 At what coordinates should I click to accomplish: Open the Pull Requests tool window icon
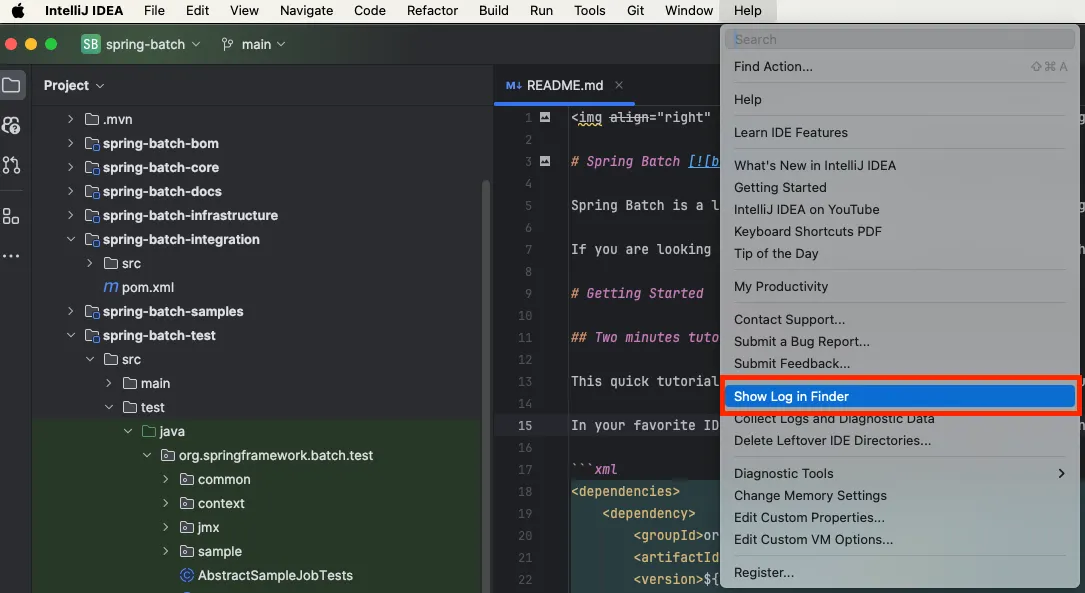pos(11,165)
